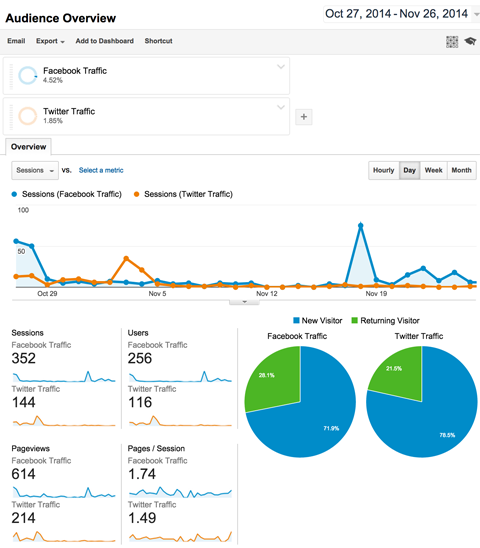Click the Twitter pageviews value 214
This screenshot has width=480, height=548.
coord(23,518)
